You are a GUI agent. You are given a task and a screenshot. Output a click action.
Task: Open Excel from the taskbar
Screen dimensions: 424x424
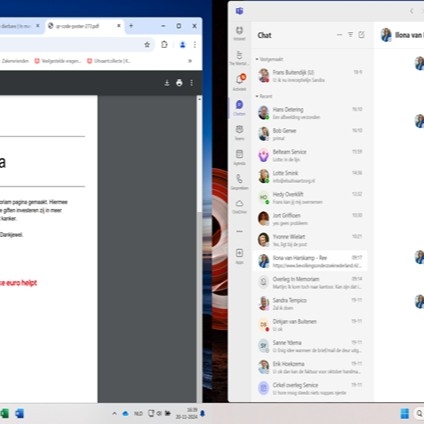[4, 414]
